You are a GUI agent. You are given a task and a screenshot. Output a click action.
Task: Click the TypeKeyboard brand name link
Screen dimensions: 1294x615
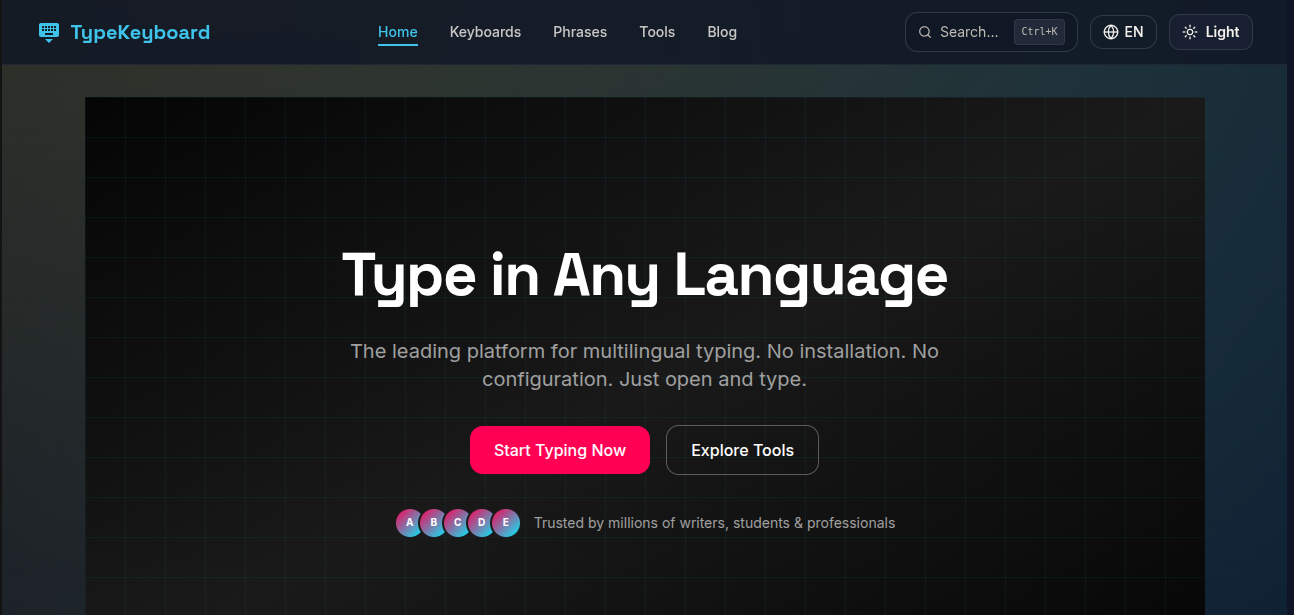click(x=140, y=32)
